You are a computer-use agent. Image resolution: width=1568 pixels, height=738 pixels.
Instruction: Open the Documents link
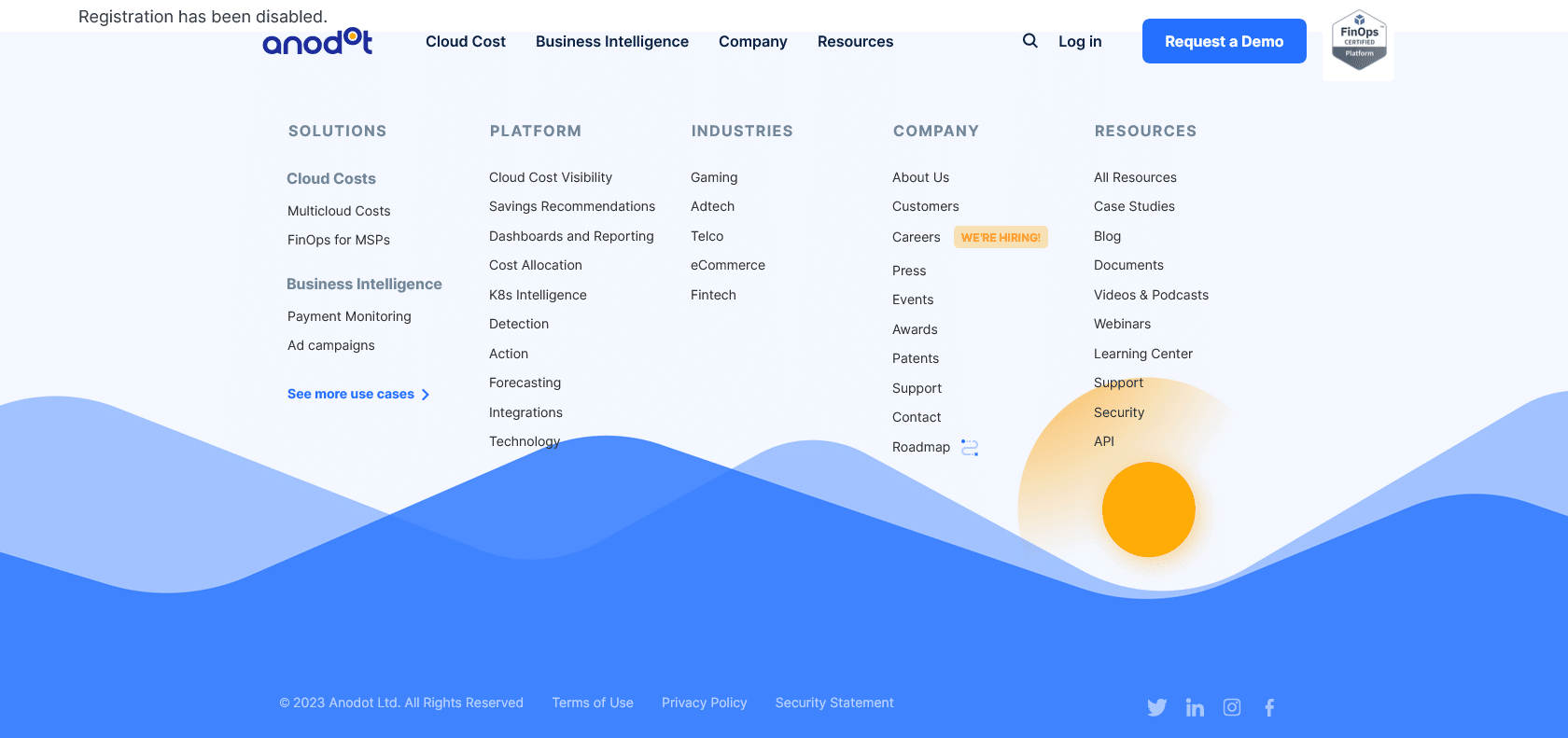tap(1128, 265)
